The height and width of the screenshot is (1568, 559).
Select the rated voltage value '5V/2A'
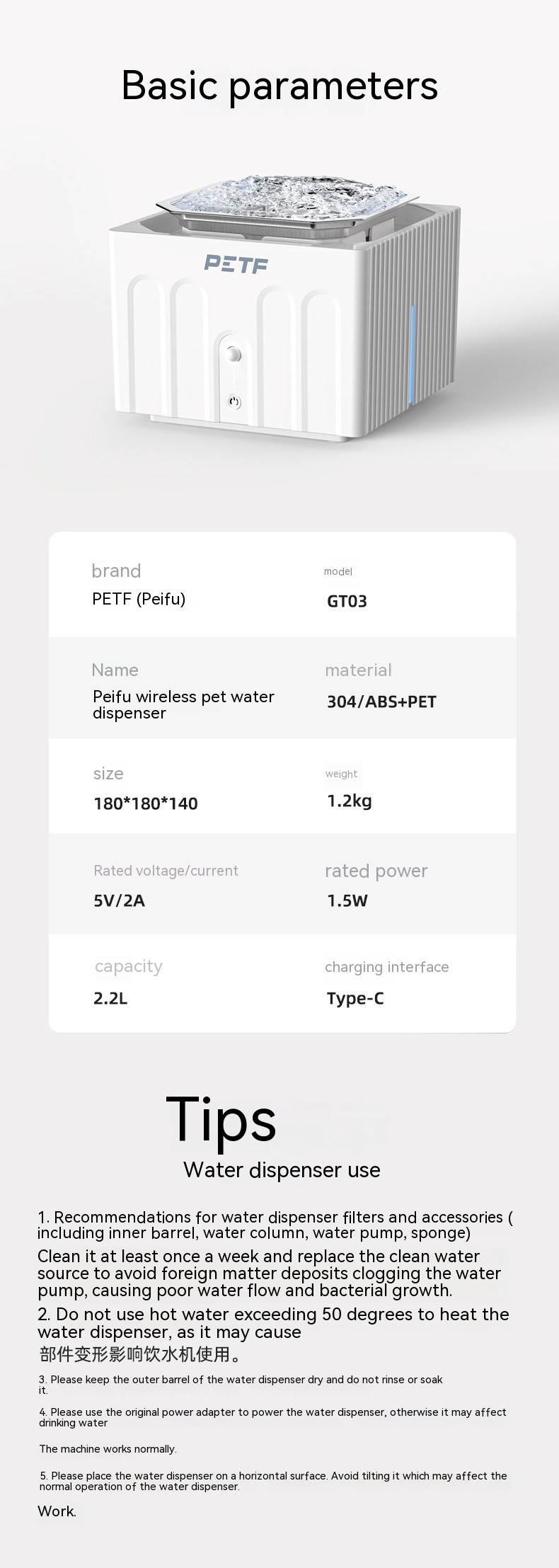tap(119, 900)
